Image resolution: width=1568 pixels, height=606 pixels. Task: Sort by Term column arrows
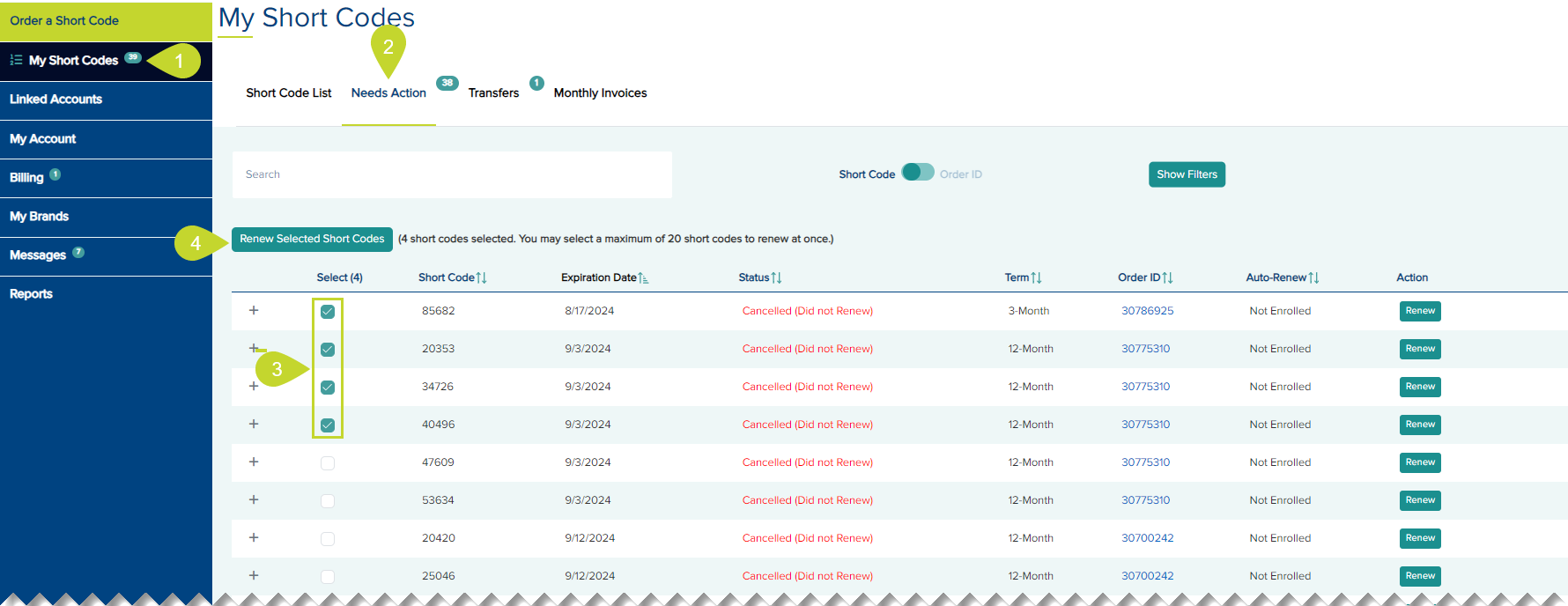click(x=1036, y=277)
